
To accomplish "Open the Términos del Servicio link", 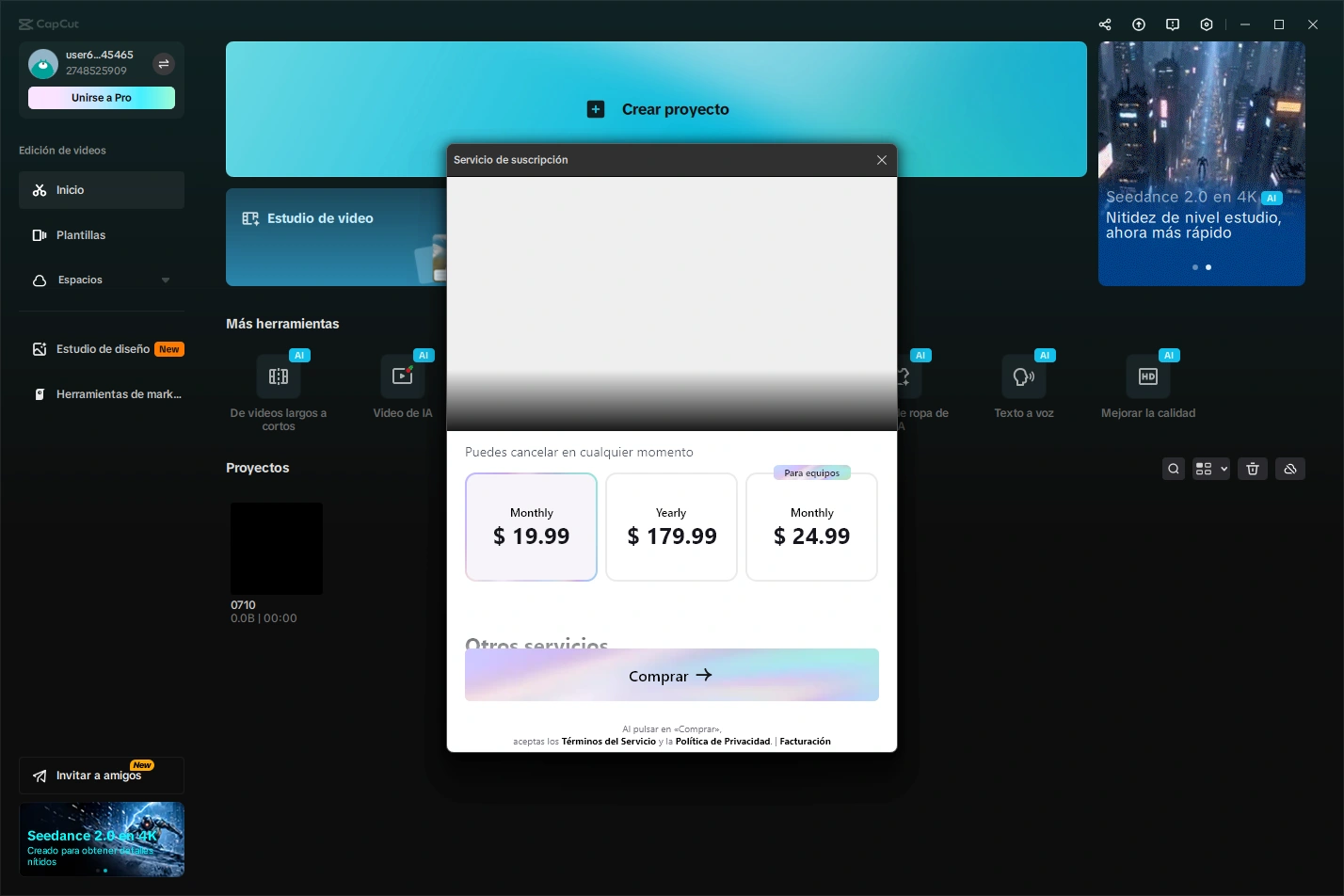I will [x=608, y=742].
